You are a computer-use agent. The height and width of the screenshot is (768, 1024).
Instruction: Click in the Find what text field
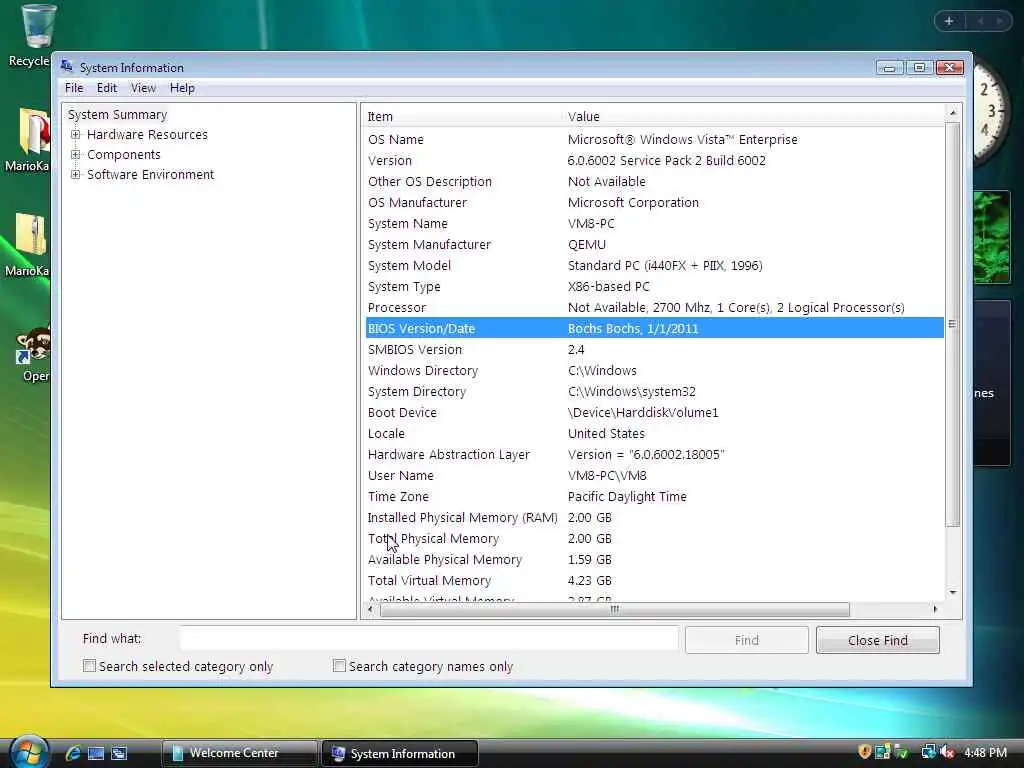pyautogui.click(x=429, y=639)
